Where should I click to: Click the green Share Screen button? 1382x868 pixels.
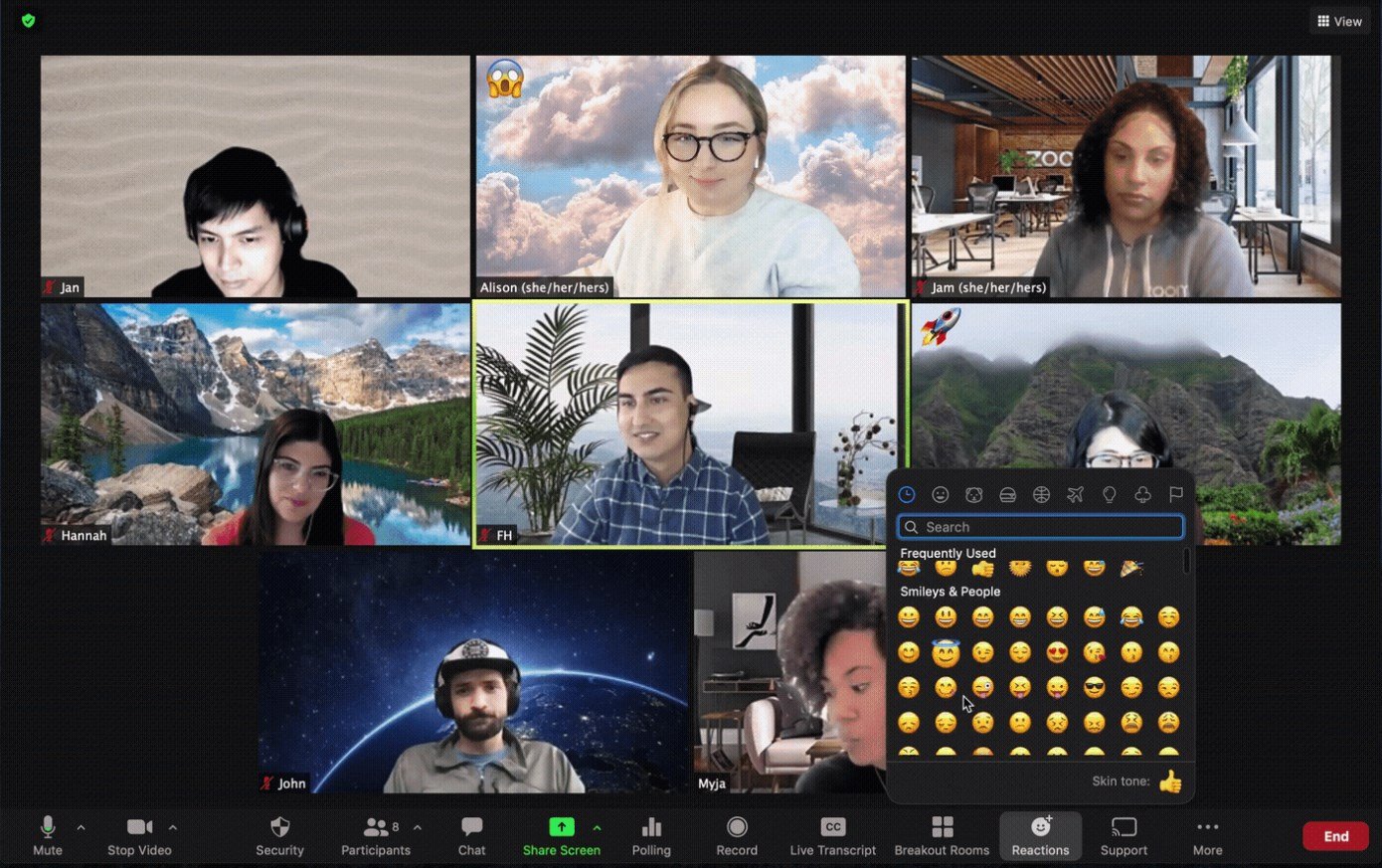click(x=562, y=836)
